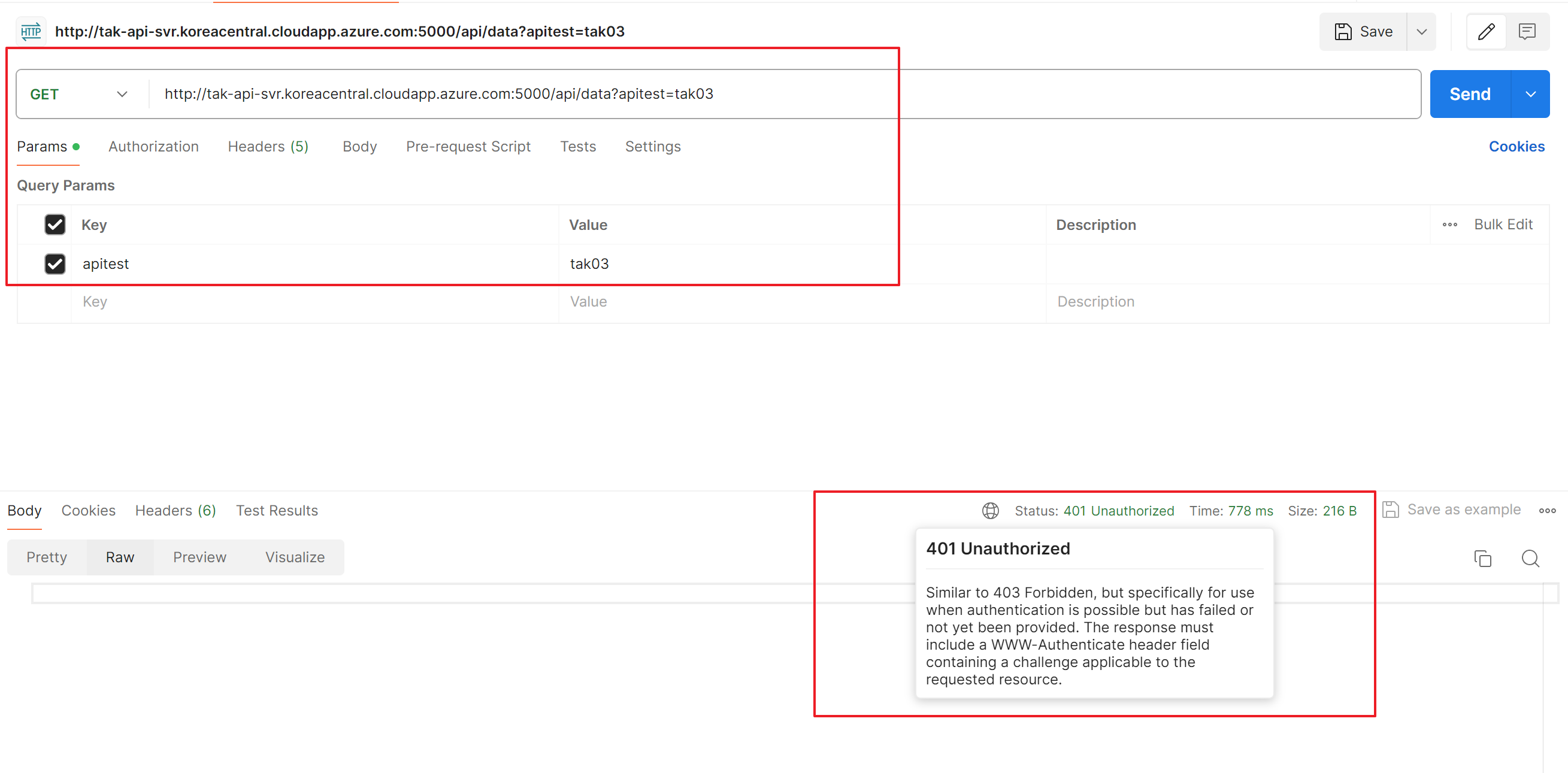The width and height of the screenshot is (1568, 773).
Task: Open the request Headers (5) tab
Action: [268, 147]
